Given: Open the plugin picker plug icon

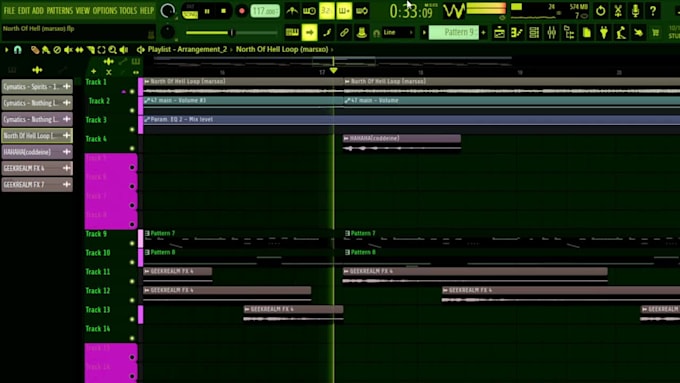Looking at the screenshot, I should 604,32.
